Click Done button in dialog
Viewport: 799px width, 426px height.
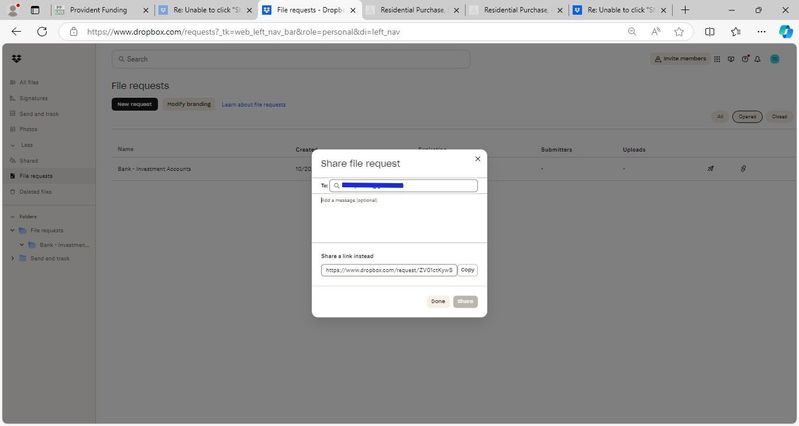pos(438,302)
